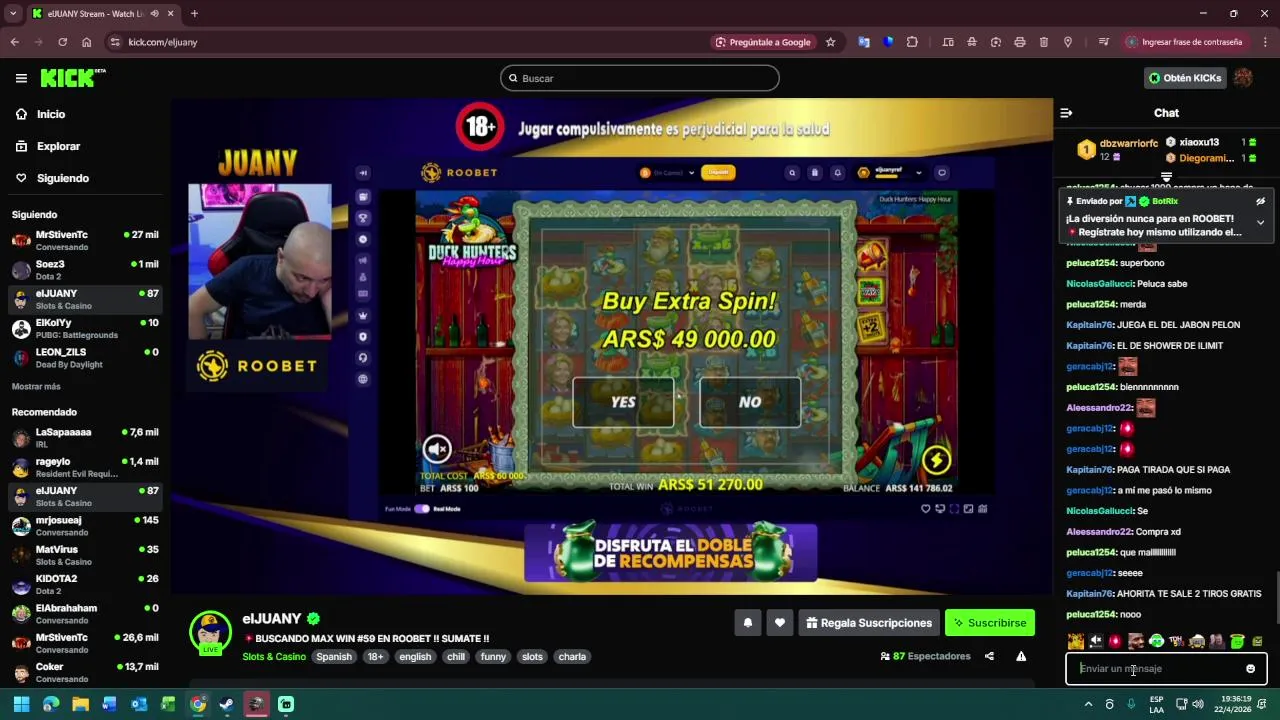Select the Spanish tag
The image size is (1280, 720).
click(x=334, y=657)
